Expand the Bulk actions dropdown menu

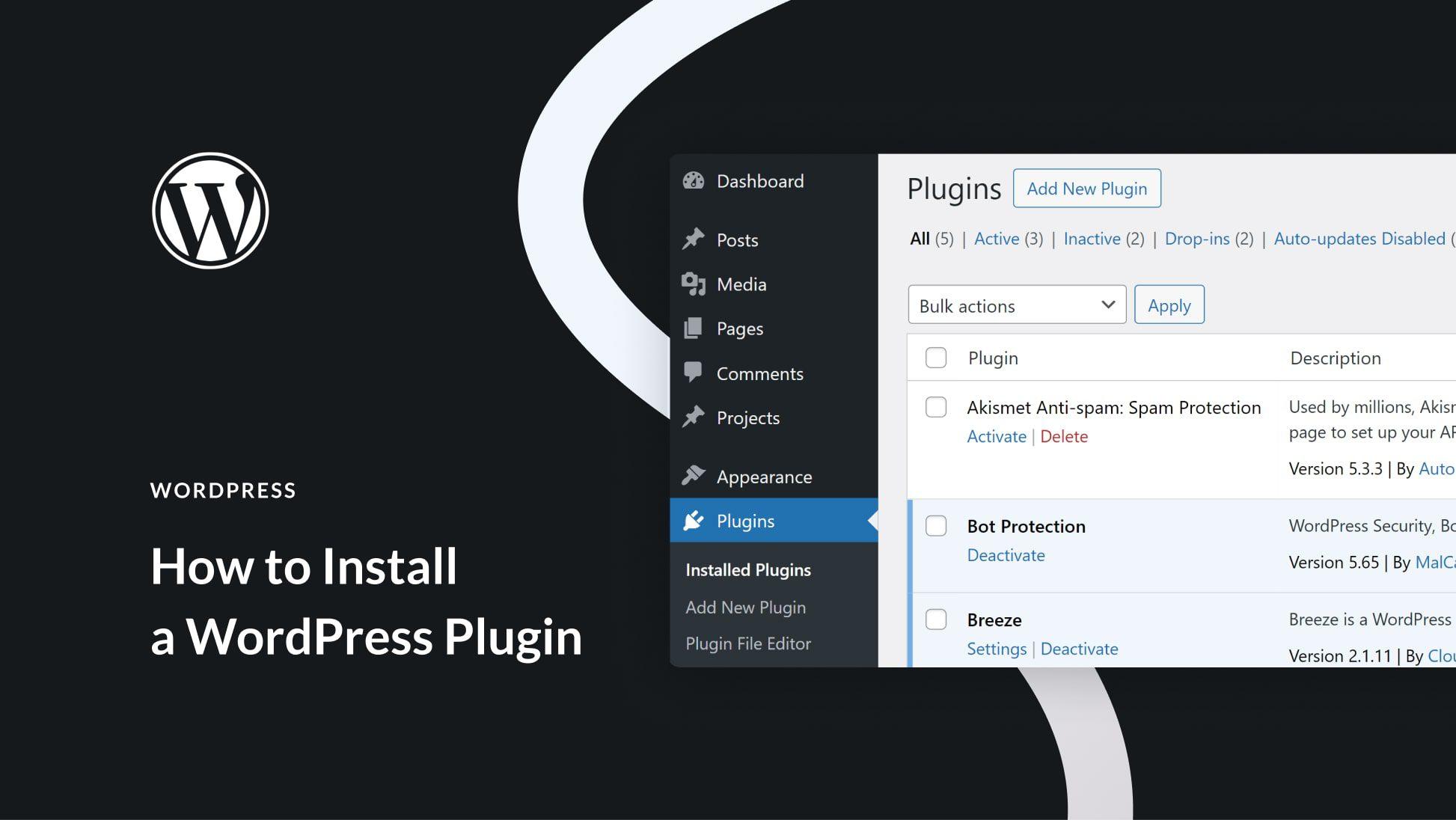[x=1016, y=305]
